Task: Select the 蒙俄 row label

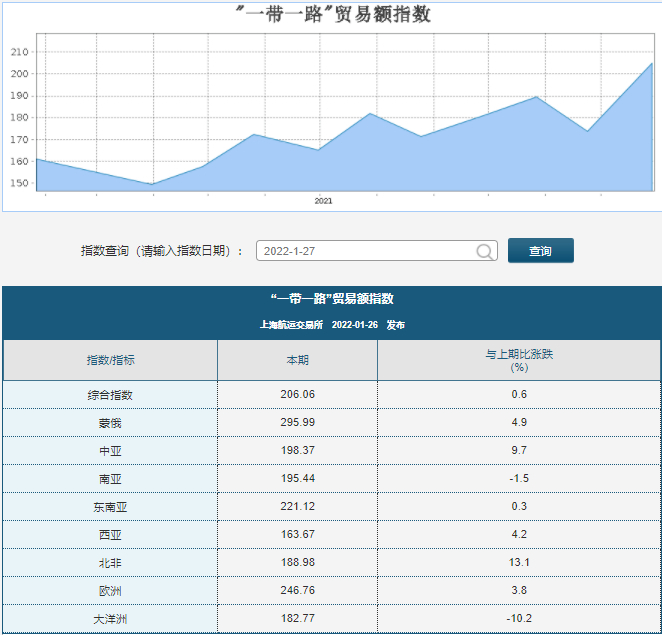Action: (110, 423)
